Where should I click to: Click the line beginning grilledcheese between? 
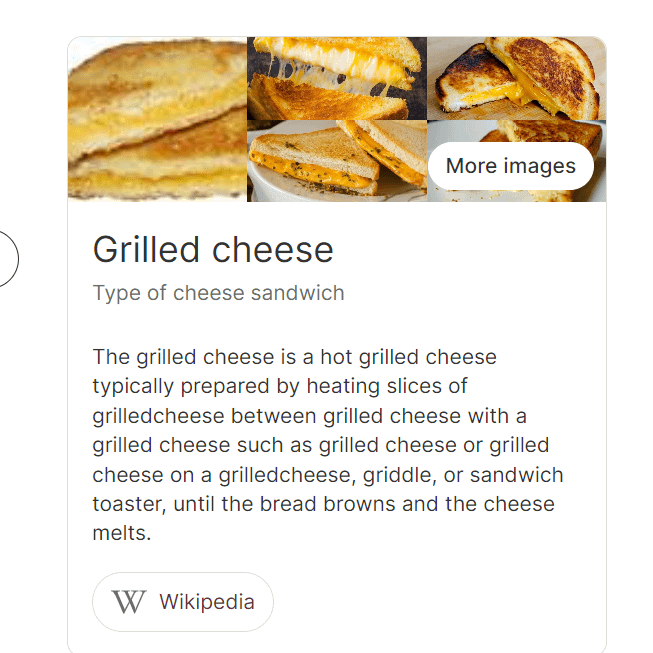click(x=309, y=415)
